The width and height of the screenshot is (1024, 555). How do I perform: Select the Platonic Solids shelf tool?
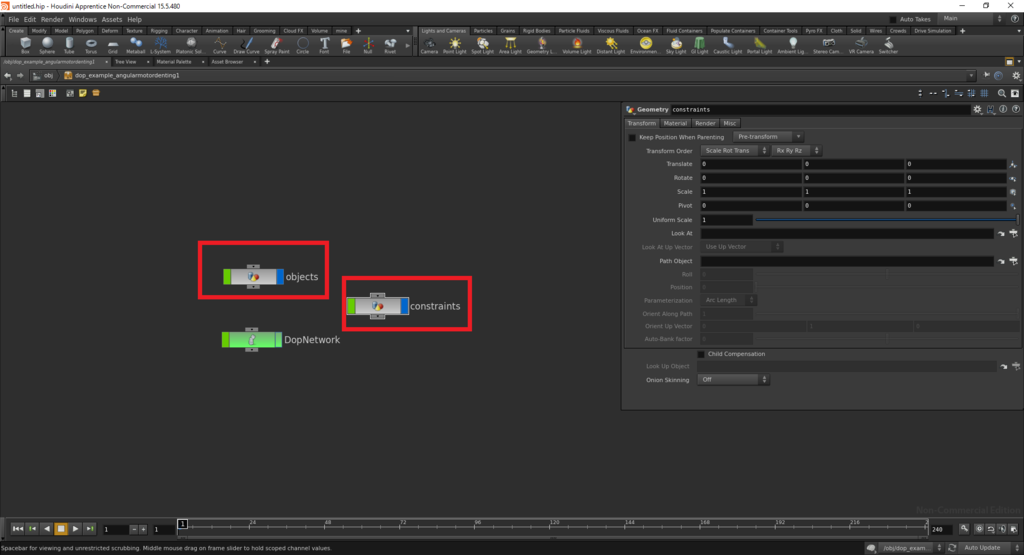point(191,45)
